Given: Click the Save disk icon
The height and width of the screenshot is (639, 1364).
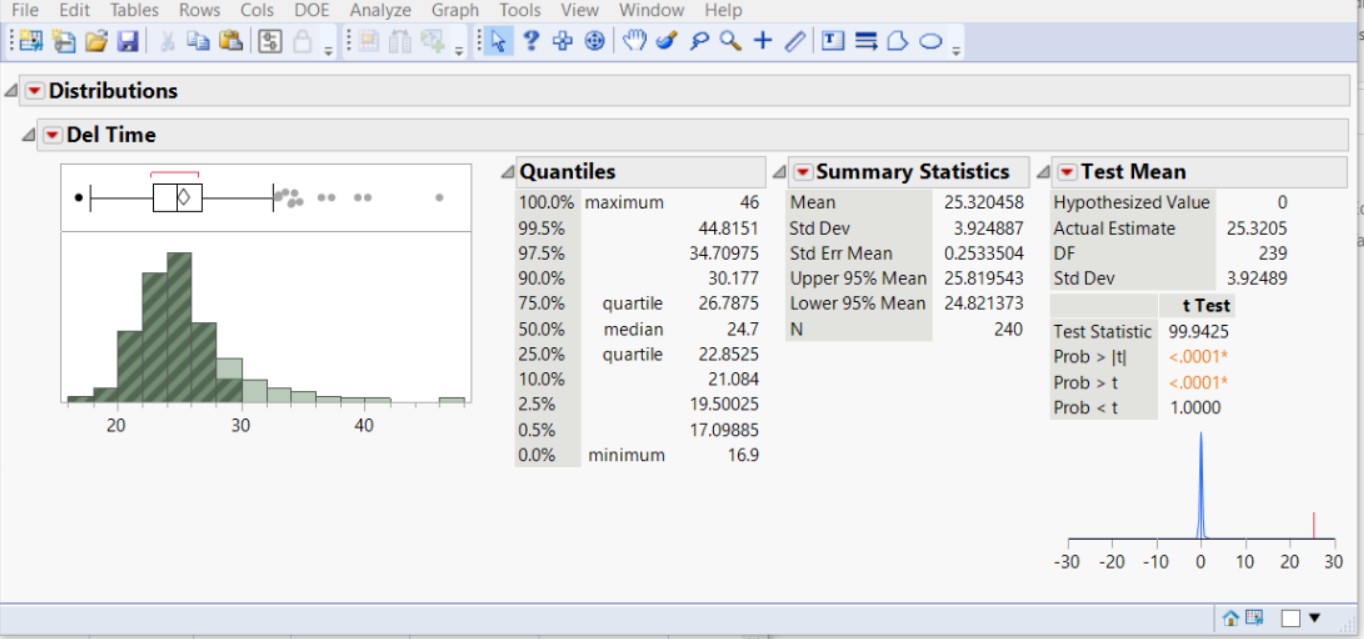Looking at the screenshot, I should (128, 41).
